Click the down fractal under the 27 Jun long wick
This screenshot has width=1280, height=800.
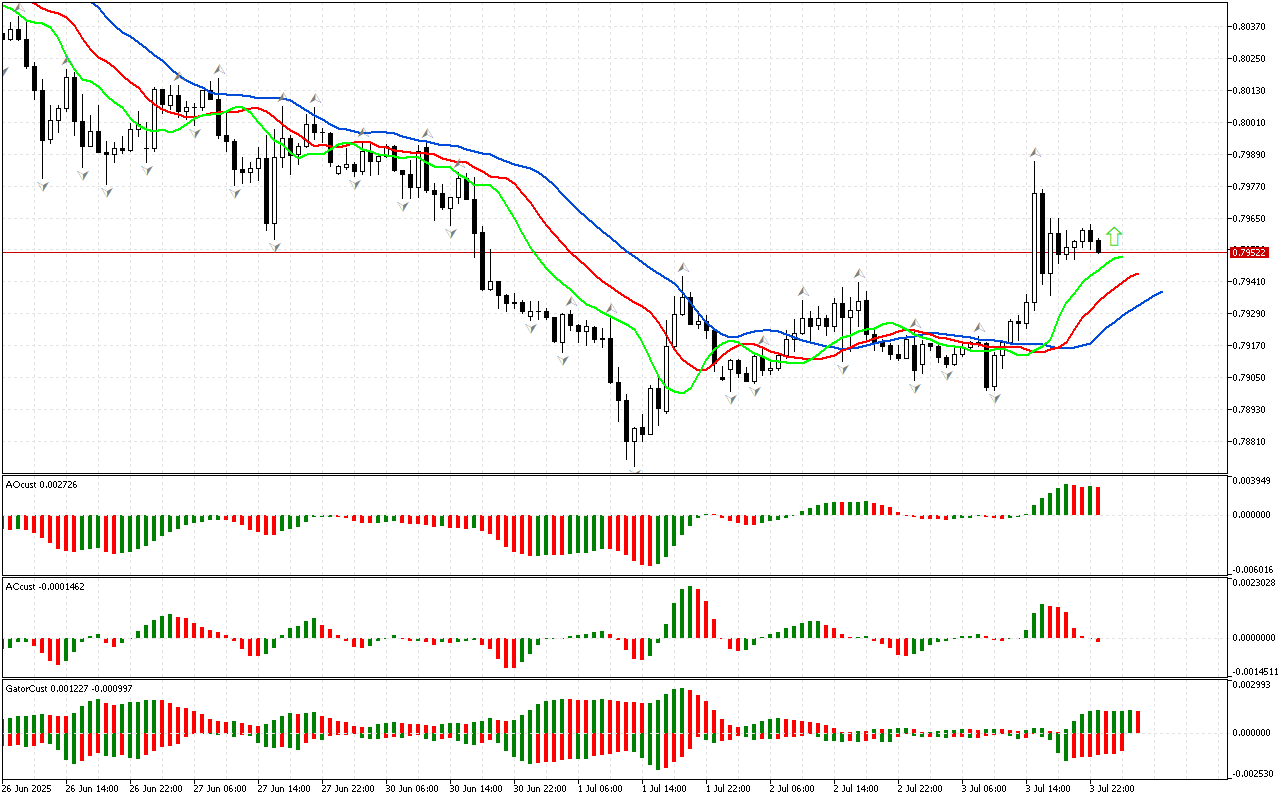(x=273, y=245)
